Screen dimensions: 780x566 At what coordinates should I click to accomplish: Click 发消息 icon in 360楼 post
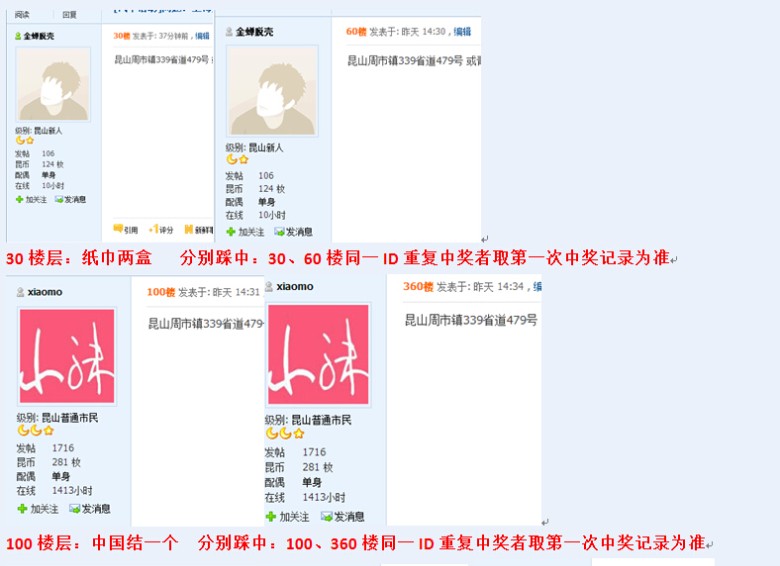pyautogui.click(x=327, y=517)
